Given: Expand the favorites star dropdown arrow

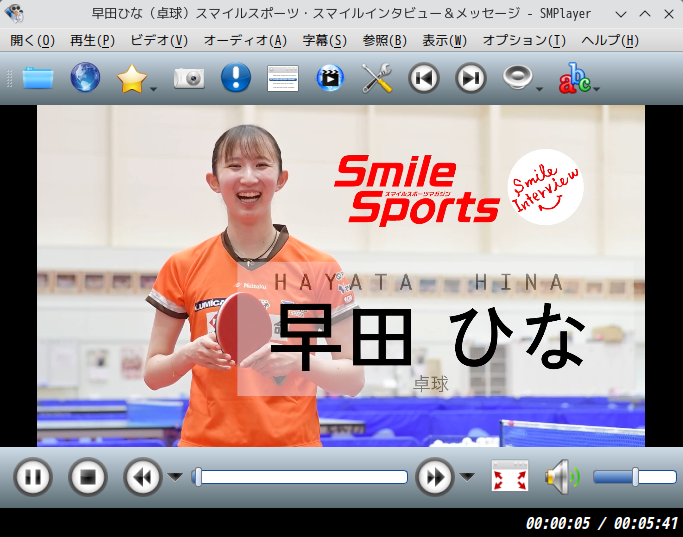Looking at the screenshot, I should pyautogui.click(x=153, y=89).
